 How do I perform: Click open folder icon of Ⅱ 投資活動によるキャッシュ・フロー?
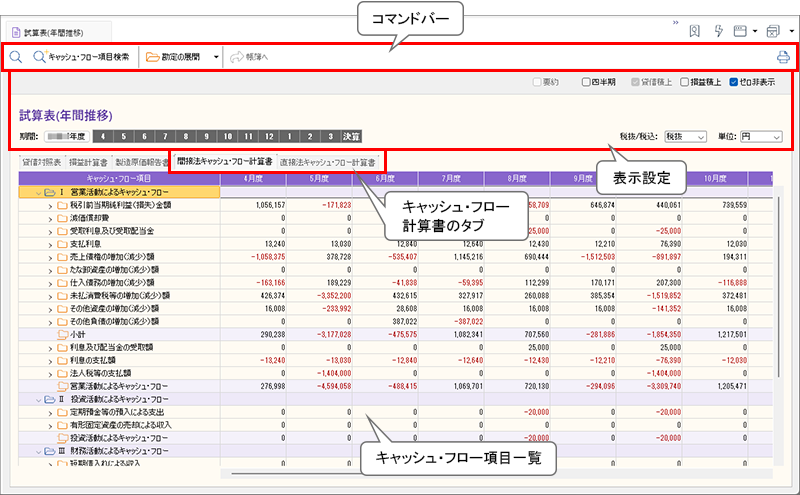[49, 399]
